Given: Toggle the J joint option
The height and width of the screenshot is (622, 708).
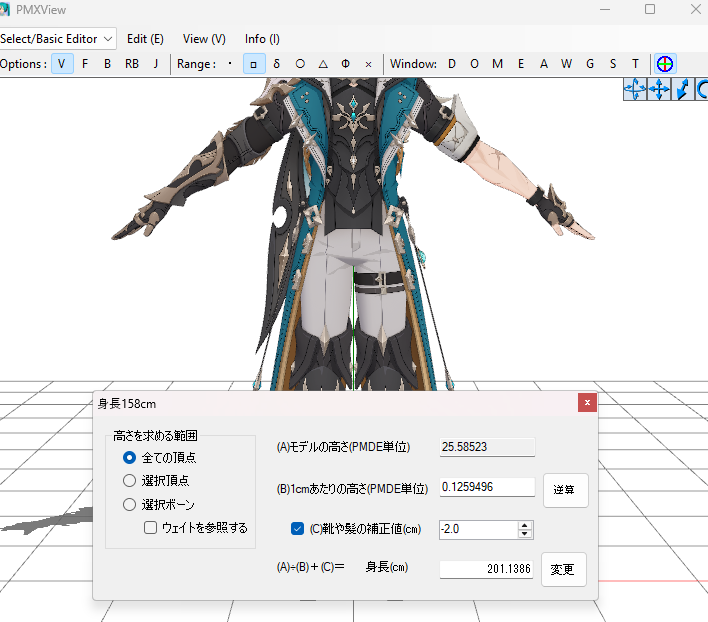Looking at the screenshot, I should 156,64.
